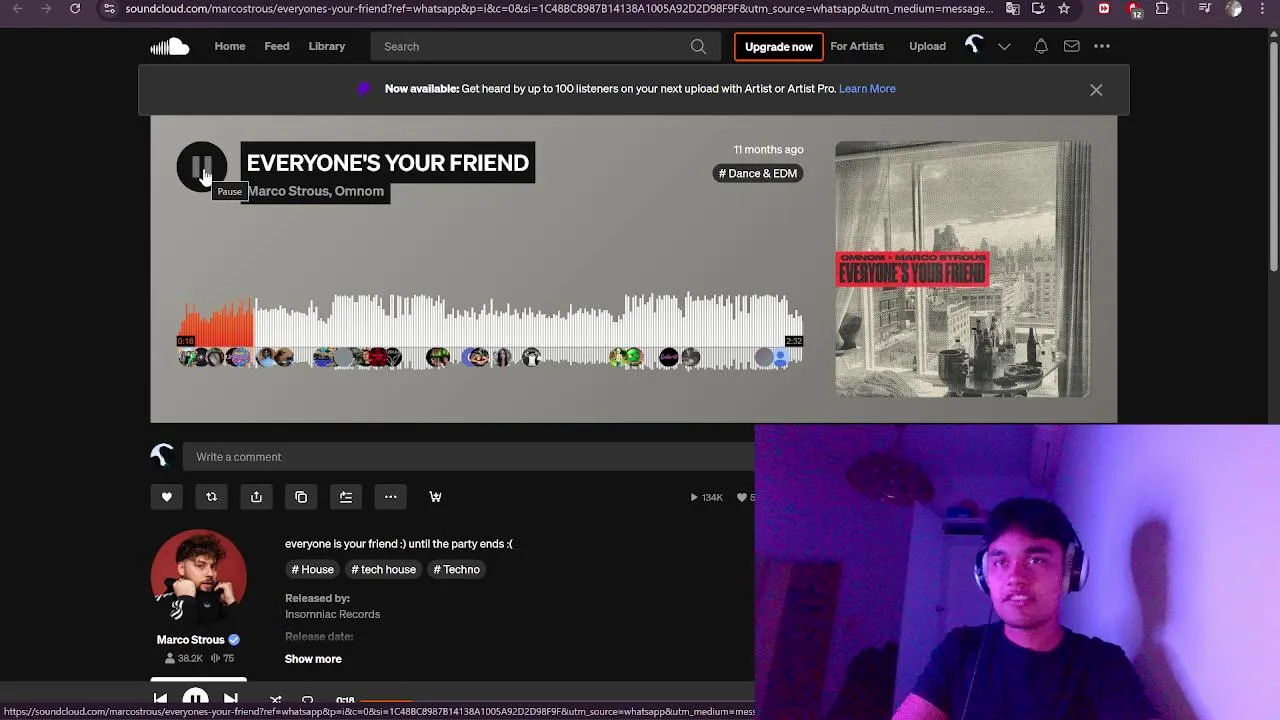The height and width of the screenshot is (720, 1280).
Task: Open the tech house tag
Action: (x=384, y=570)
